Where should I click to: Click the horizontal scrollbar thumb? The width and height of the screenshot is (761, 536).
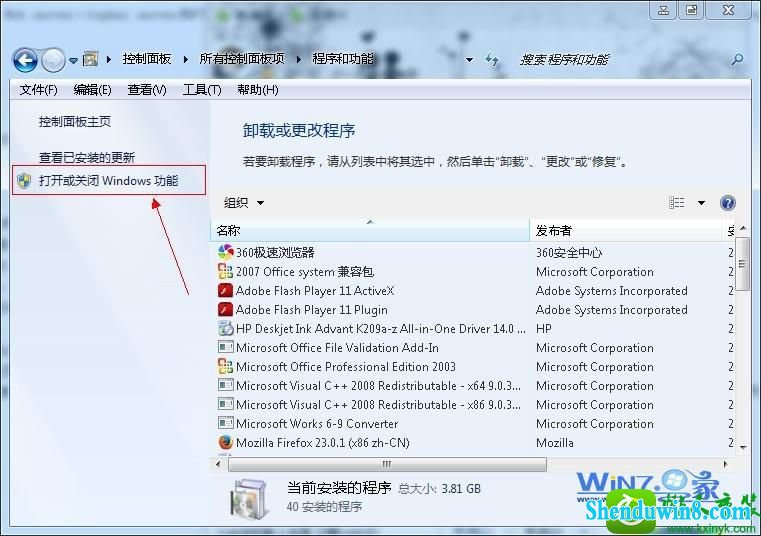(x=387, y=464)
